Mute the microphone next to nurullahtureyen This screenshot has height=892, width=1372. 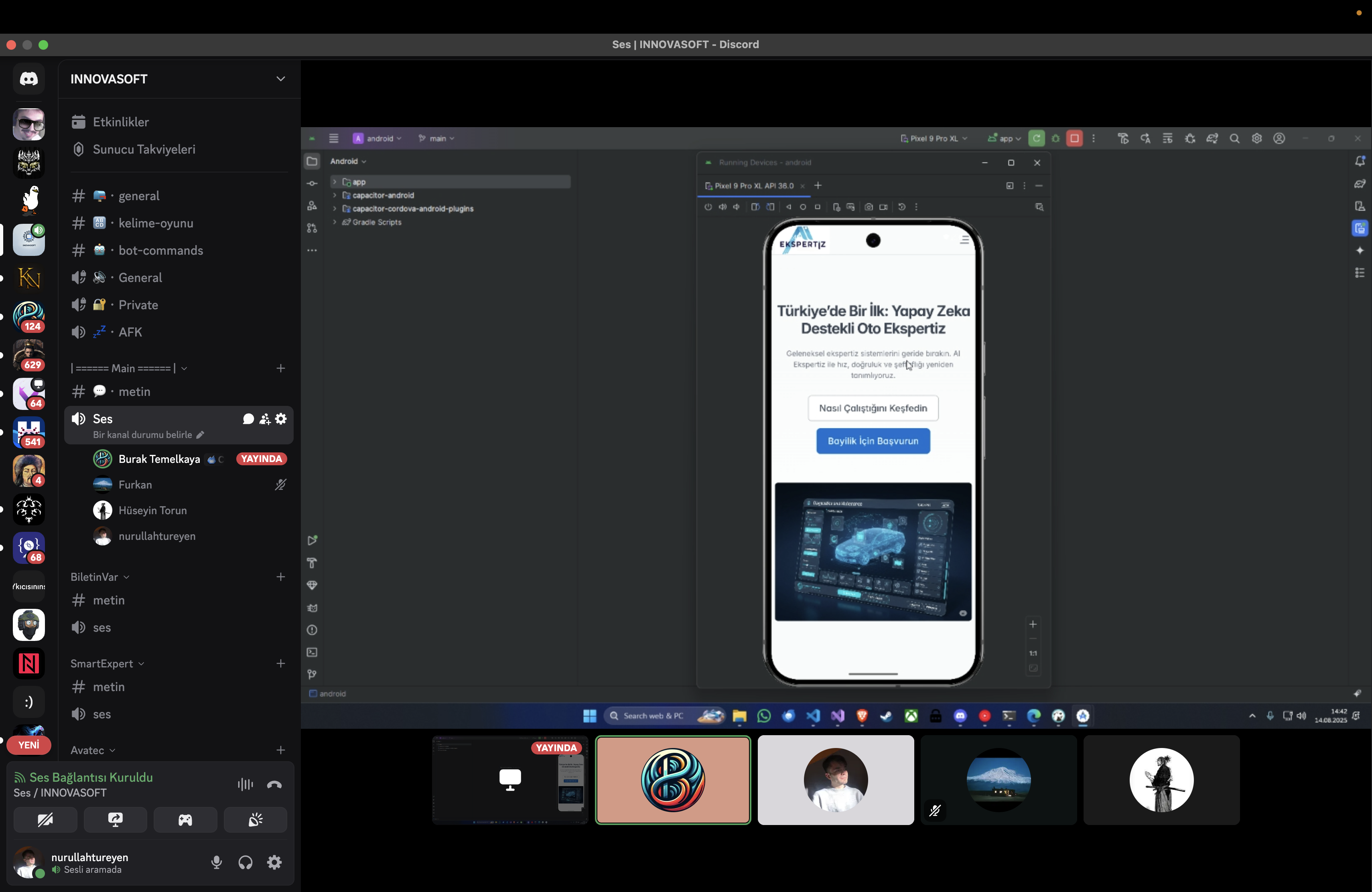[217, 862]
